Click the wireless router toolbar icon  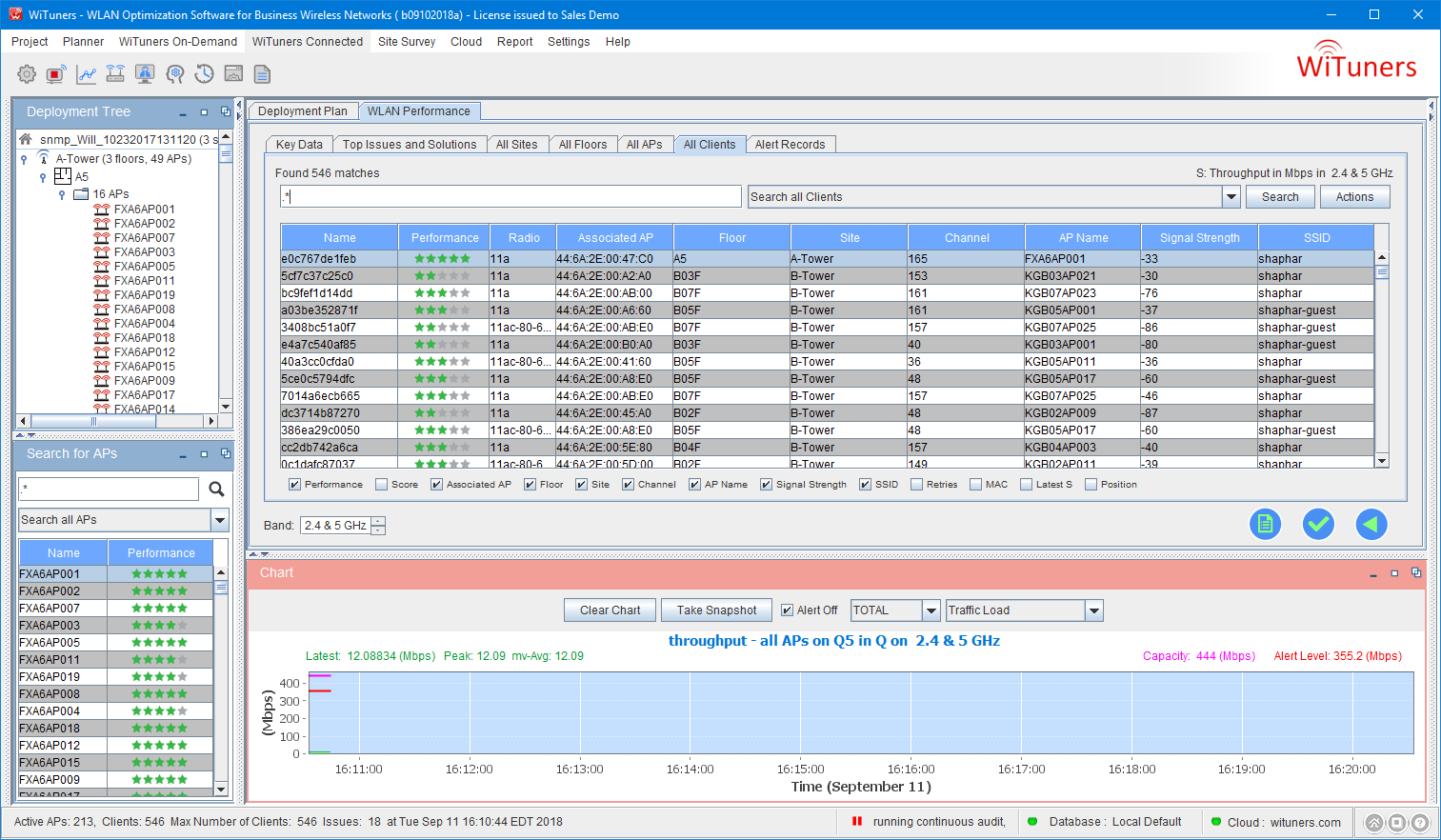[115, 74]
